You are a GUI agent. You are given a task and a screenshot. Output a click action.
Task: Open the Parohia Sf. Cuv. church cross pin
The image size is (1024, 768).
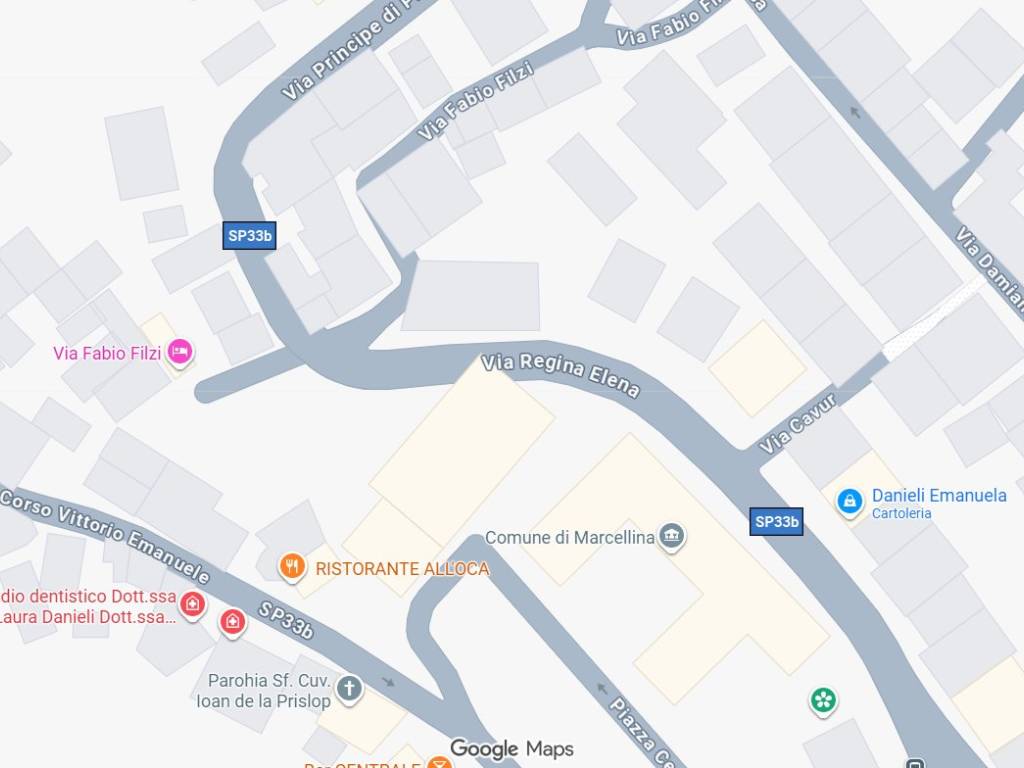(349, 689)
